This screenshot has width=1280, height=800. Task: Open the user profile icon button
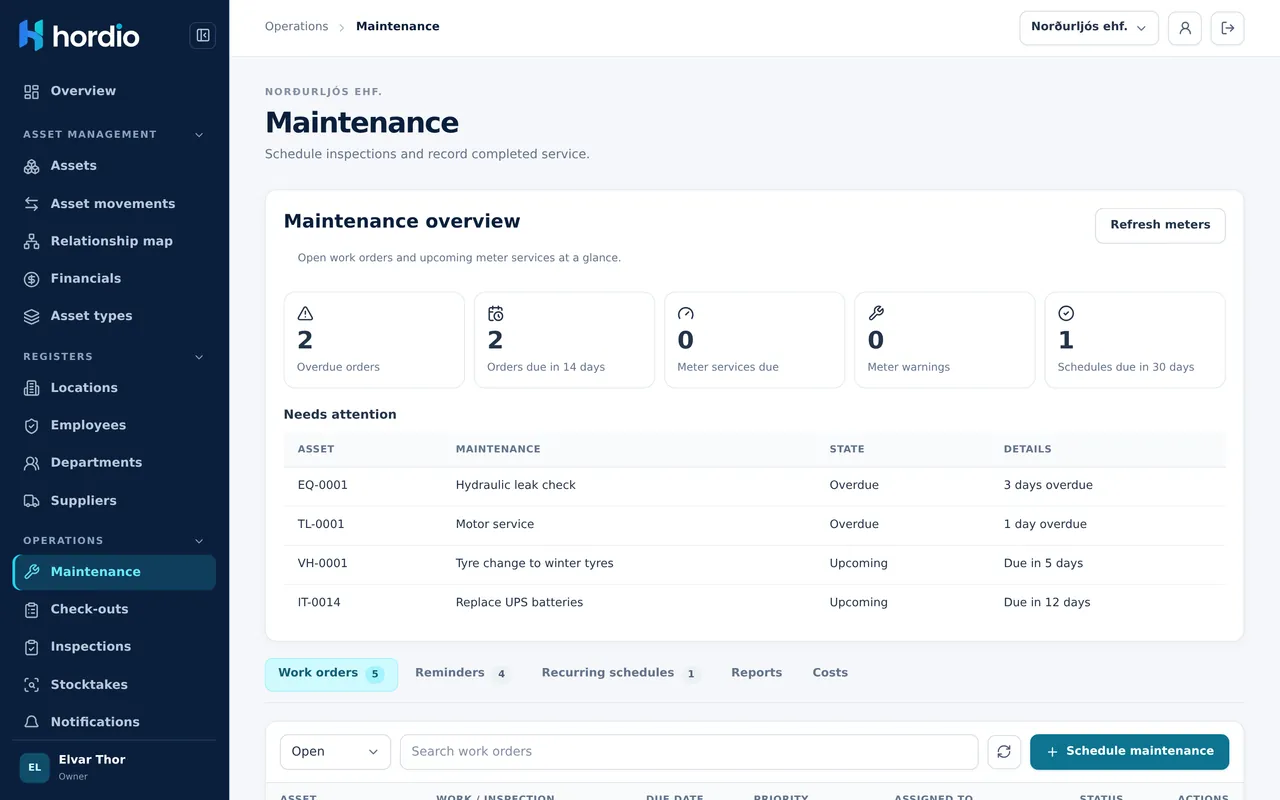(x=1185, y=28)
